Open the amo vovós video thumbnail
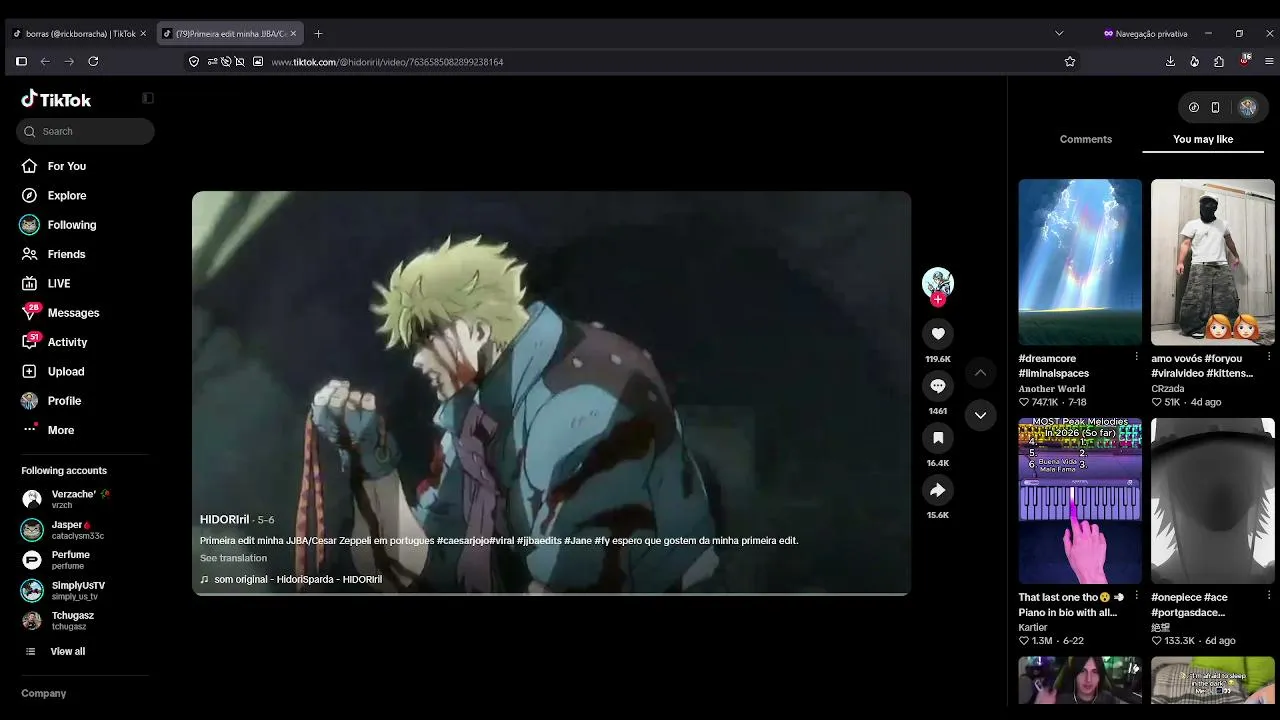Screen dimensions: 1280x720 click(1213, 262)
